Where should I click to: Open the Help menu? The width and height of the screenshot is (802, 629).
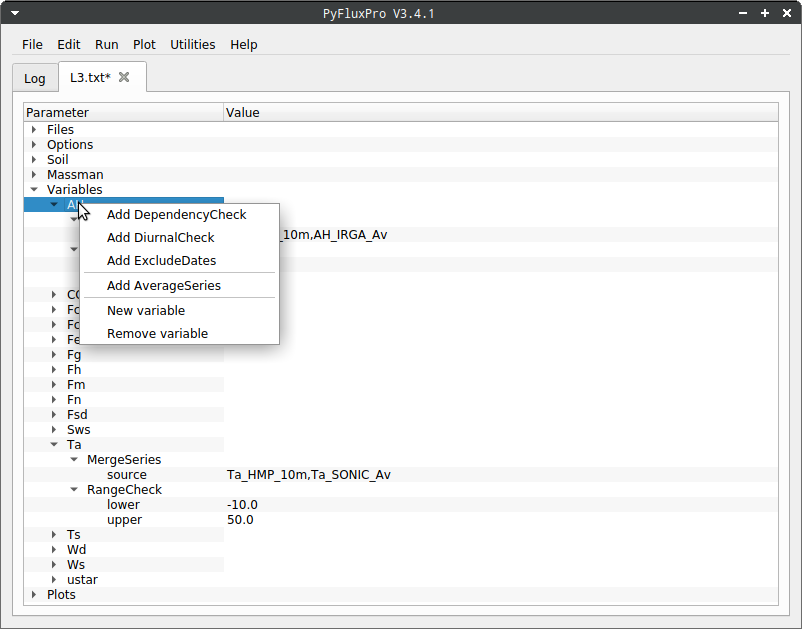tap(243, 44)
